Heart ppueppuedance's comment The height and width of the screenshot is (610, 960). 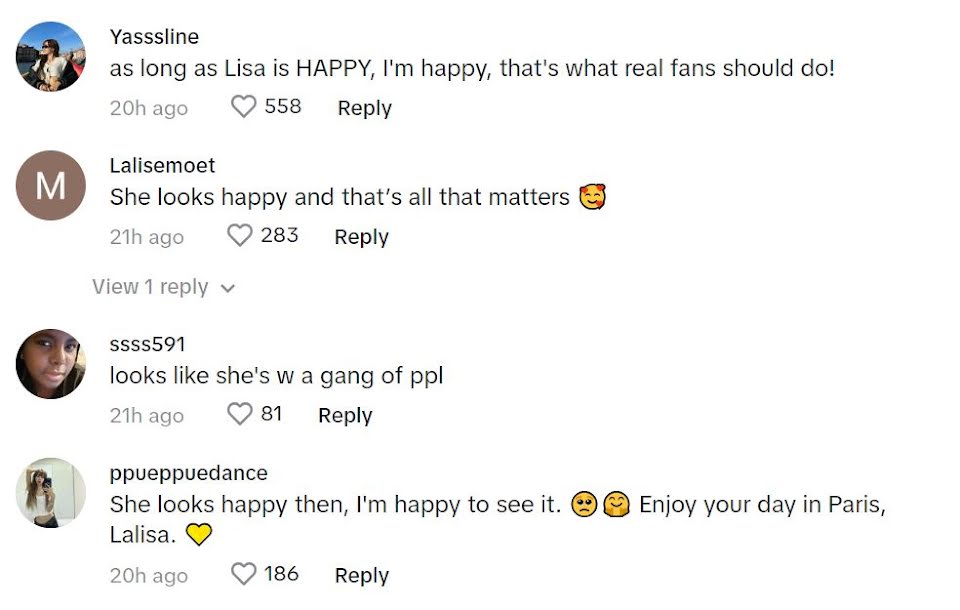pos(244,574)
